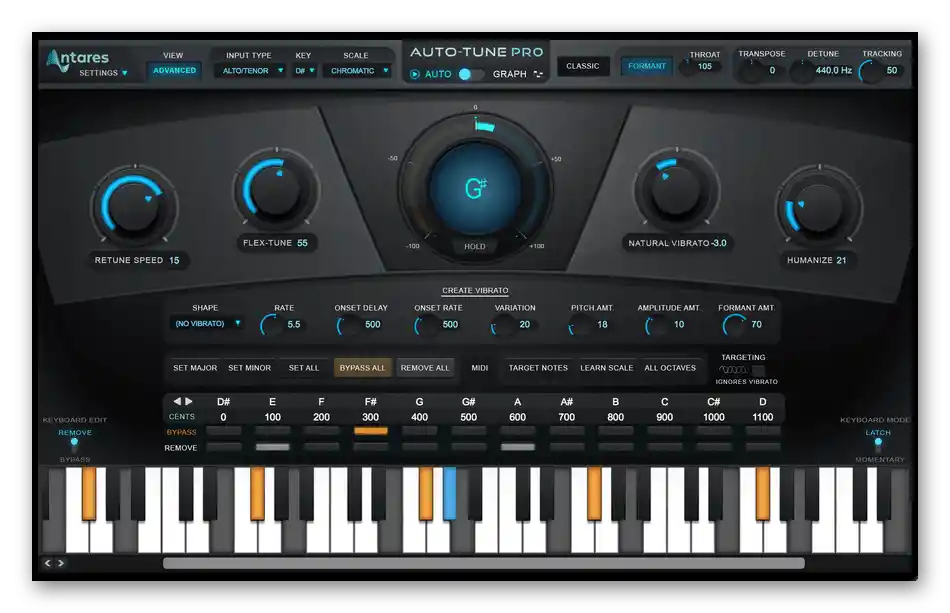This screenshot has width=950, height=613.
Task: Toggle Keyboard Edit Remove/Bypass switch
Action: pos(75,446)
